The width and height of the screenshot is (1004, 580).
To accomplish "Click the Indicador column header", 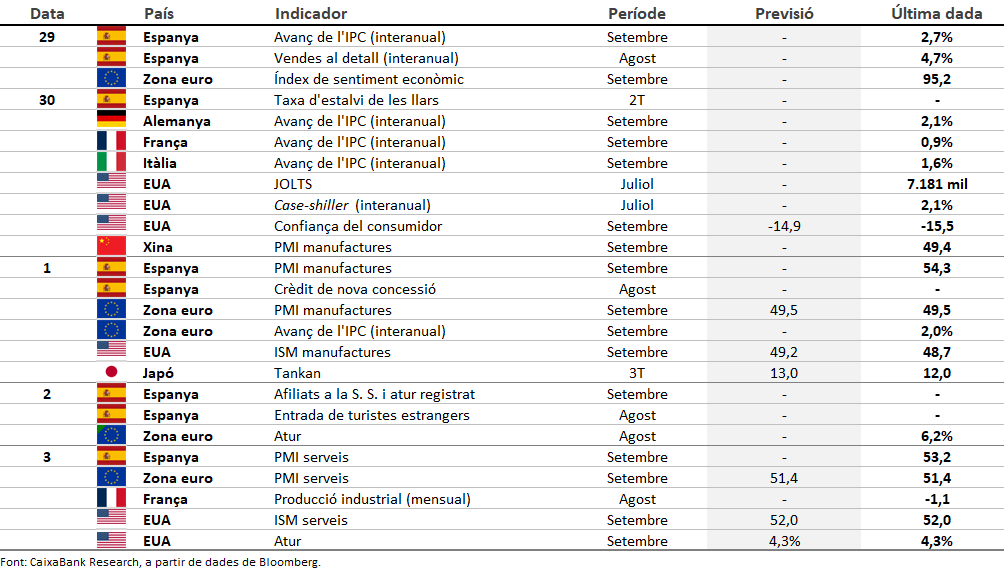I will click(x=311, y=14).
